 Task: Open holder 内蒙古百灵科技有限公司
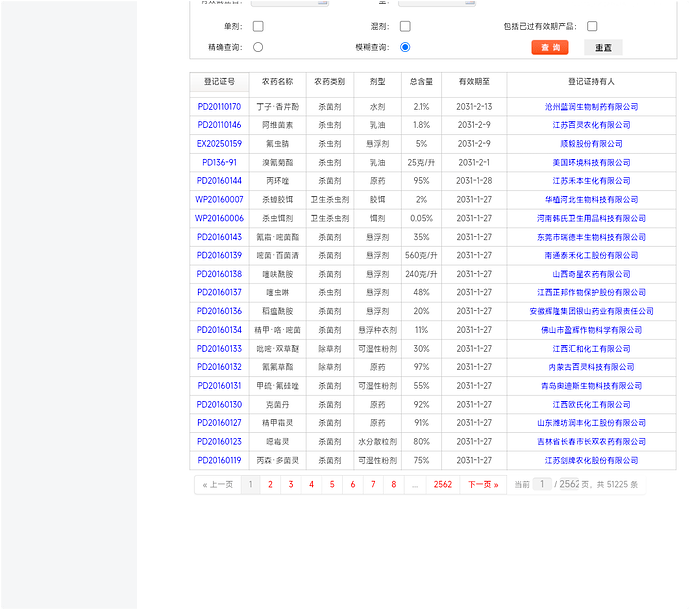[591, 367]
